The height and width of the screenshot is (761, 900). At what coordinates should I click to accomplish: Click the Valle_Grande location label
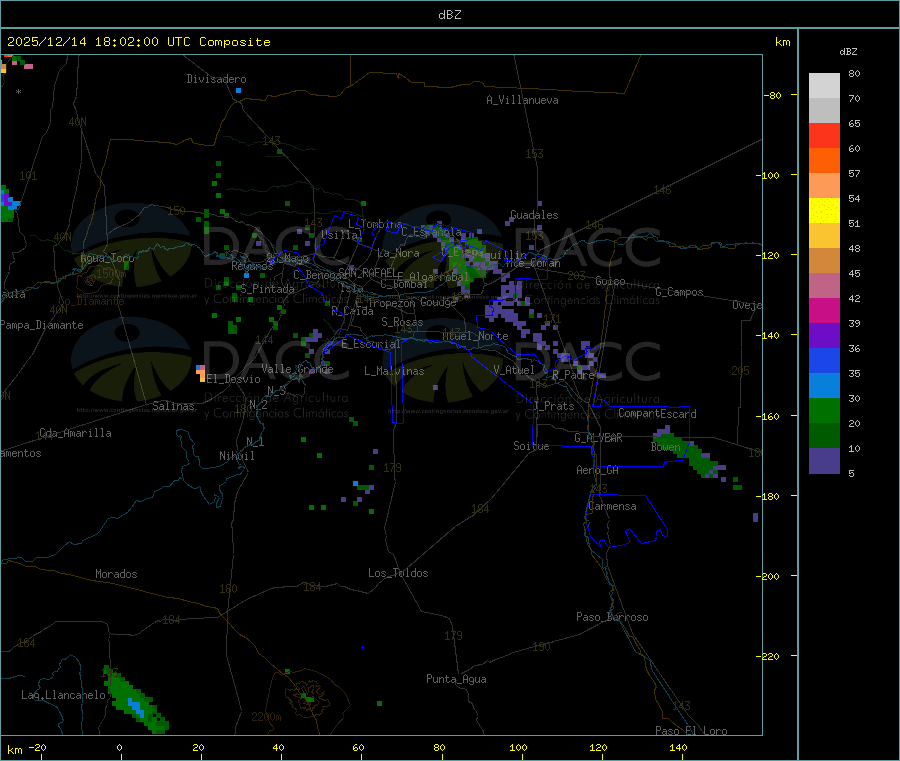click(x=297, y=369)
